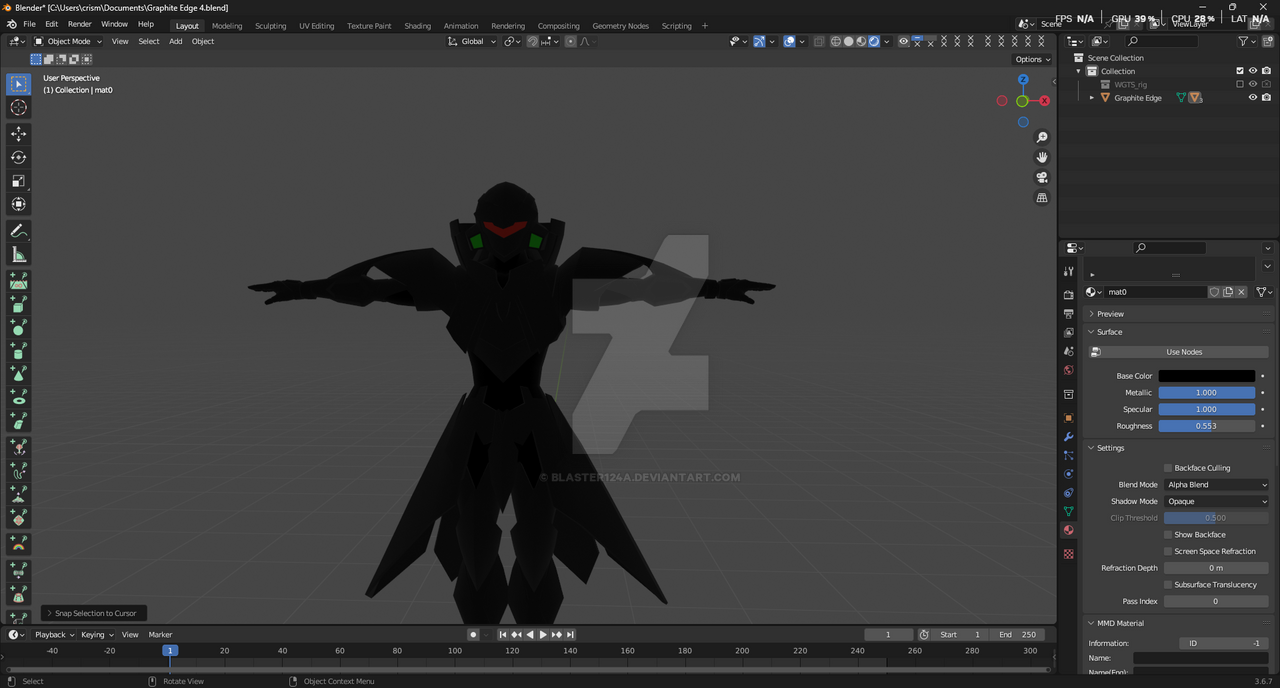The height and width of the screenshot is (688, 1280).
Task: Open the Base Color swatch
Action: coord(1206,376)
